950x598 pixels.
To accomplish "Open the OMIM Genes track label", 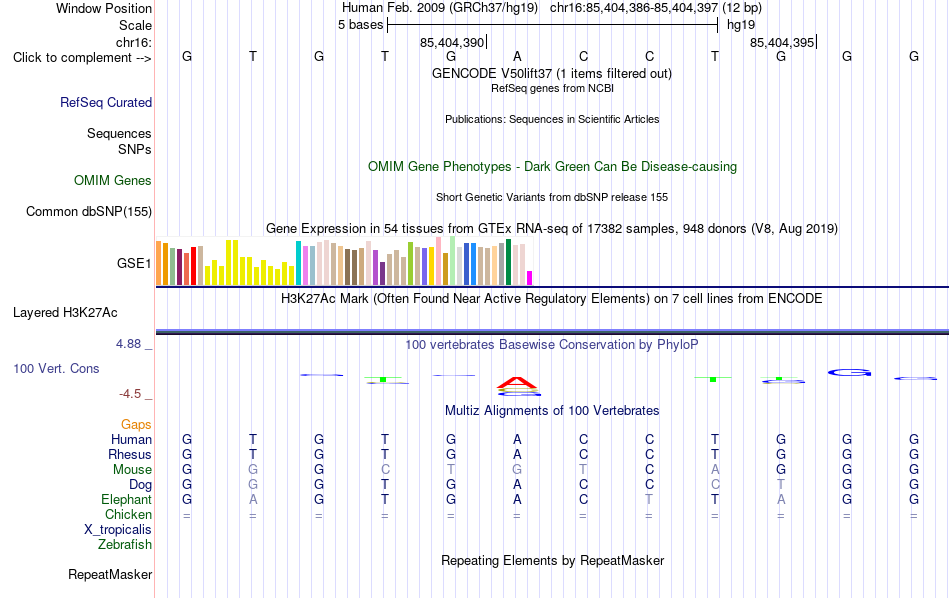I will [x=113, y=181].
